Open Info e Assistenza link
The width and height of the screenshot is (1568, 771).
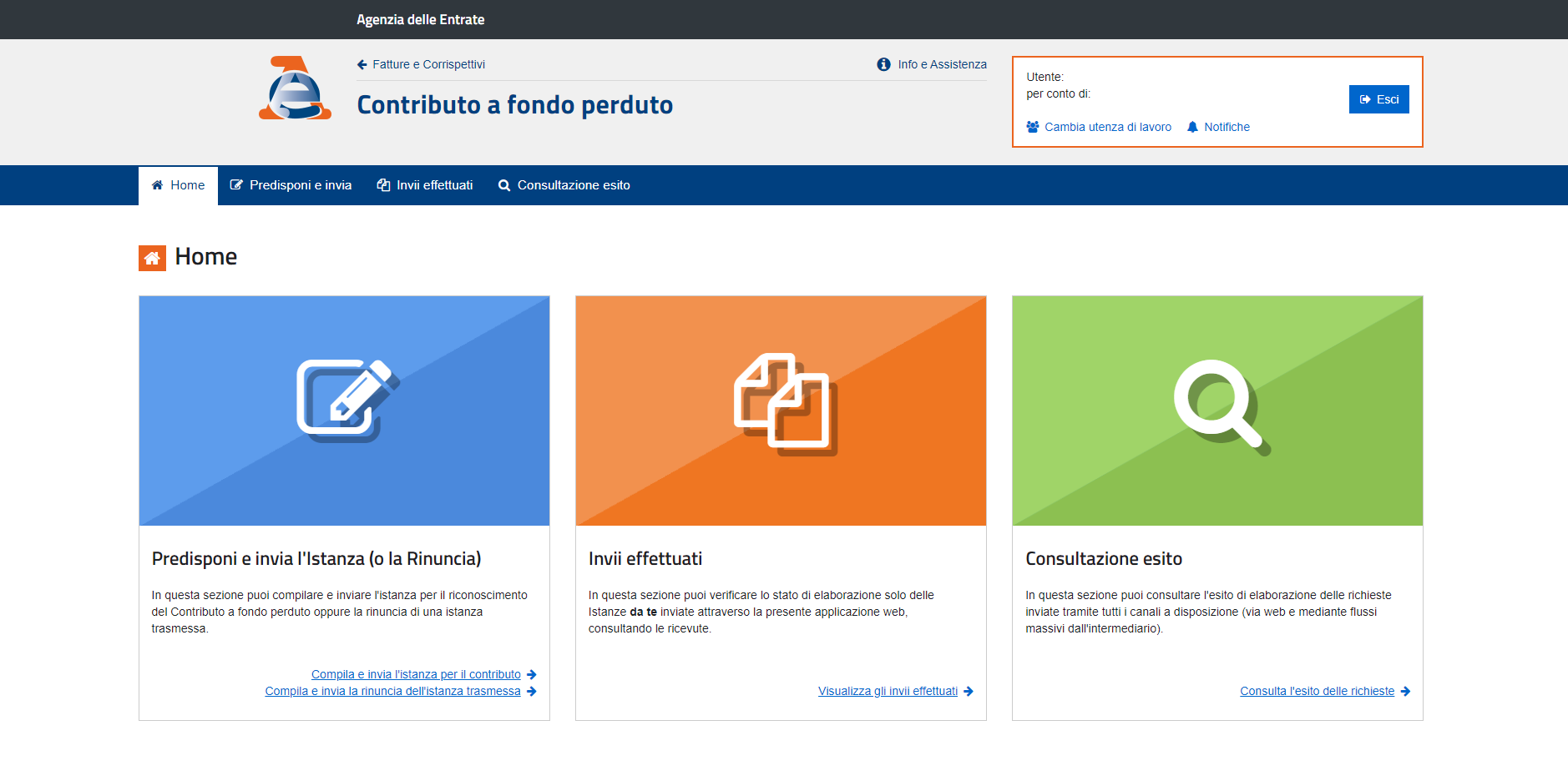tap(942, 64)
